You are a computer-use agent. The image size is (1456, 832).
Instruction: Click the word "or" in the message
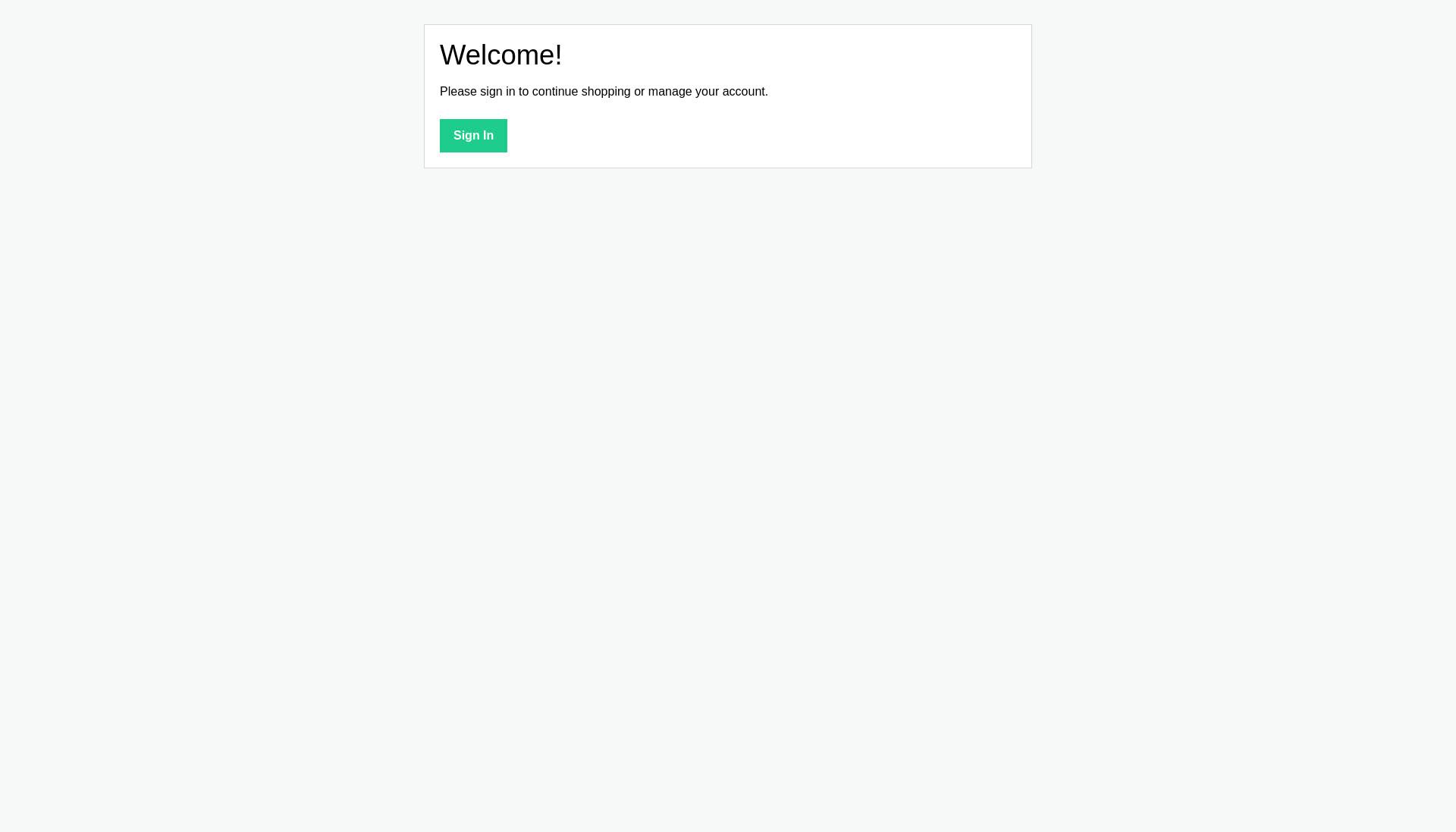pyautogui.click(x=639, y=92)
